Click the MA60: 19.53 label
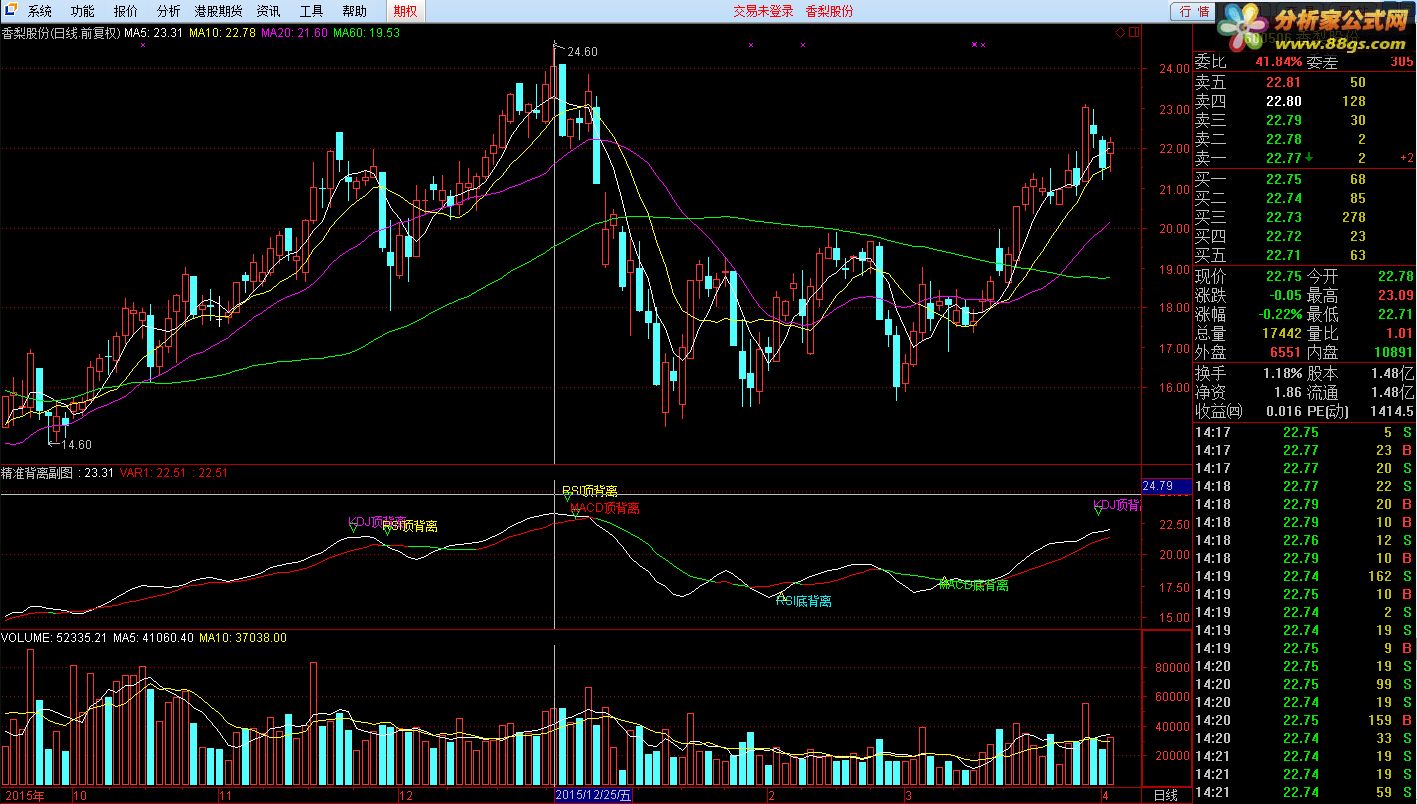 click(366, 33)
